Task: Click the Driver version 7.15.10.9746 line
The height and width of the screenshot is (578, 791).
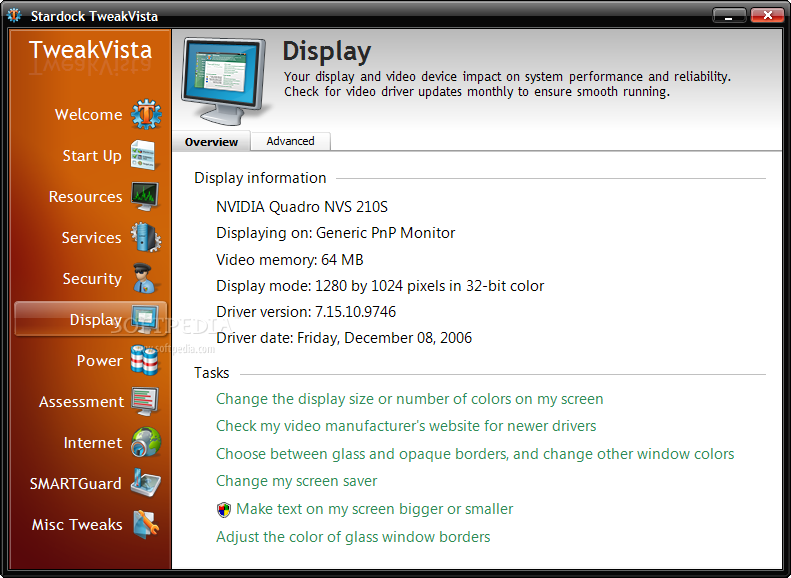Action: (x=306, y=312)
